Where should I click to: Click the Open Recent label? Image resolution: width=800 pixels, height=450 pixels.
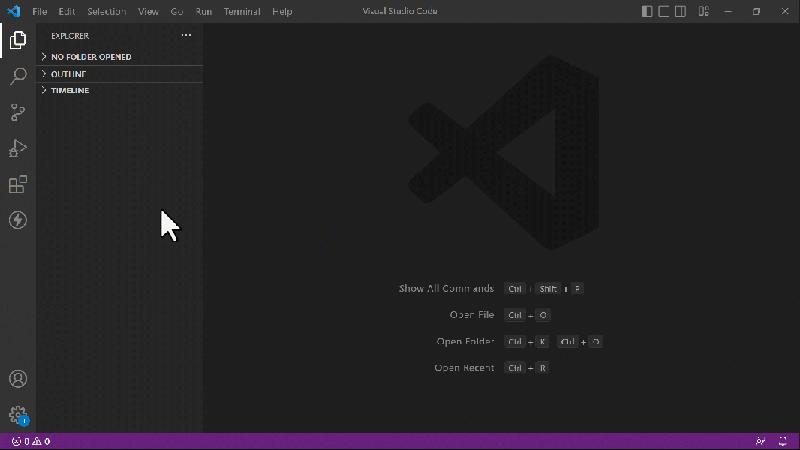464,368
